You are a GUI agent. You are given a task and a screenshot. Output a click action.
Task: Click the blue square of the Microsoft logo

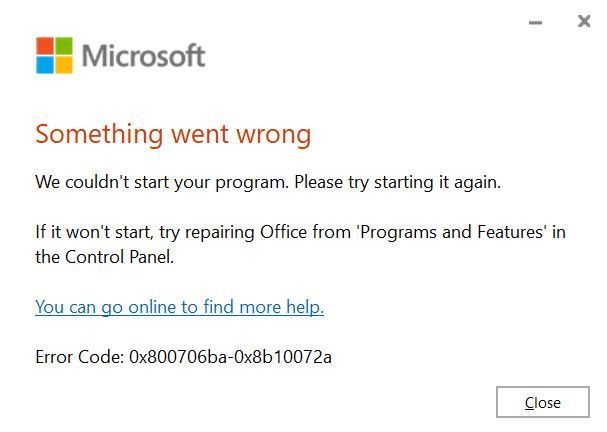pos(44,64)
